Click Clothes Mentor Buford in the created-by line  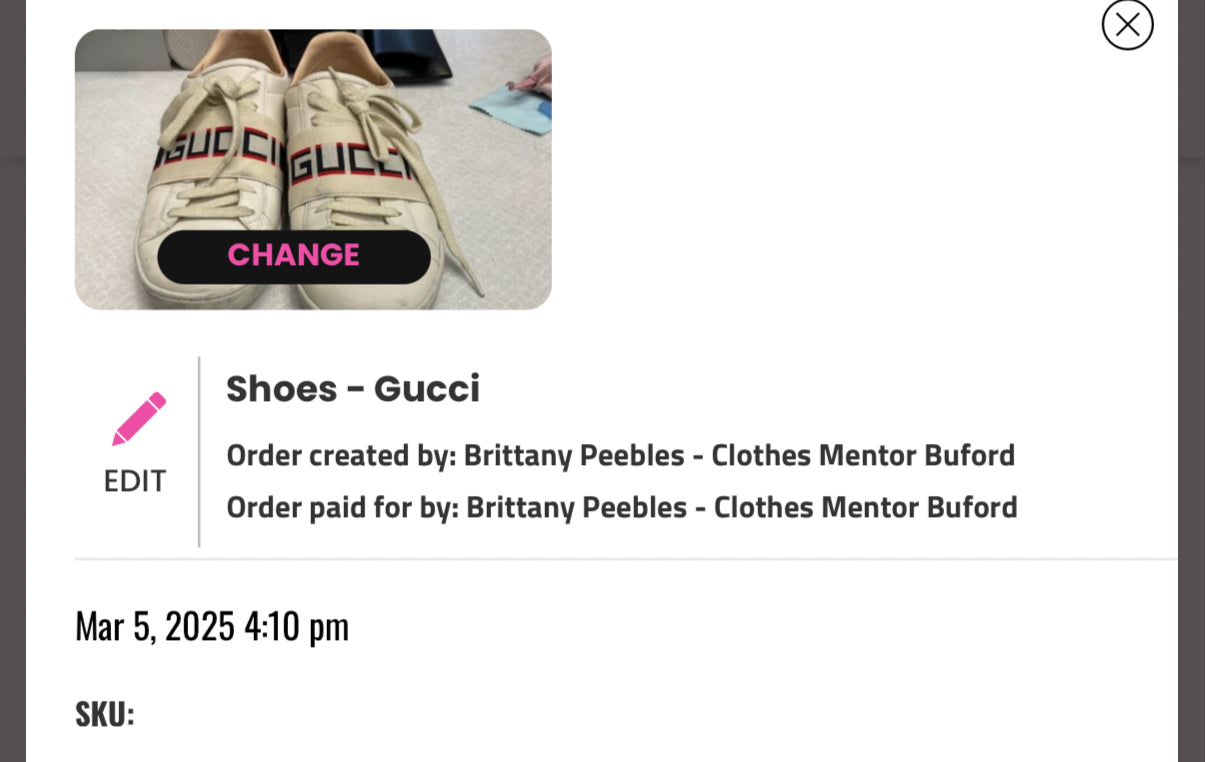[863, 456]
